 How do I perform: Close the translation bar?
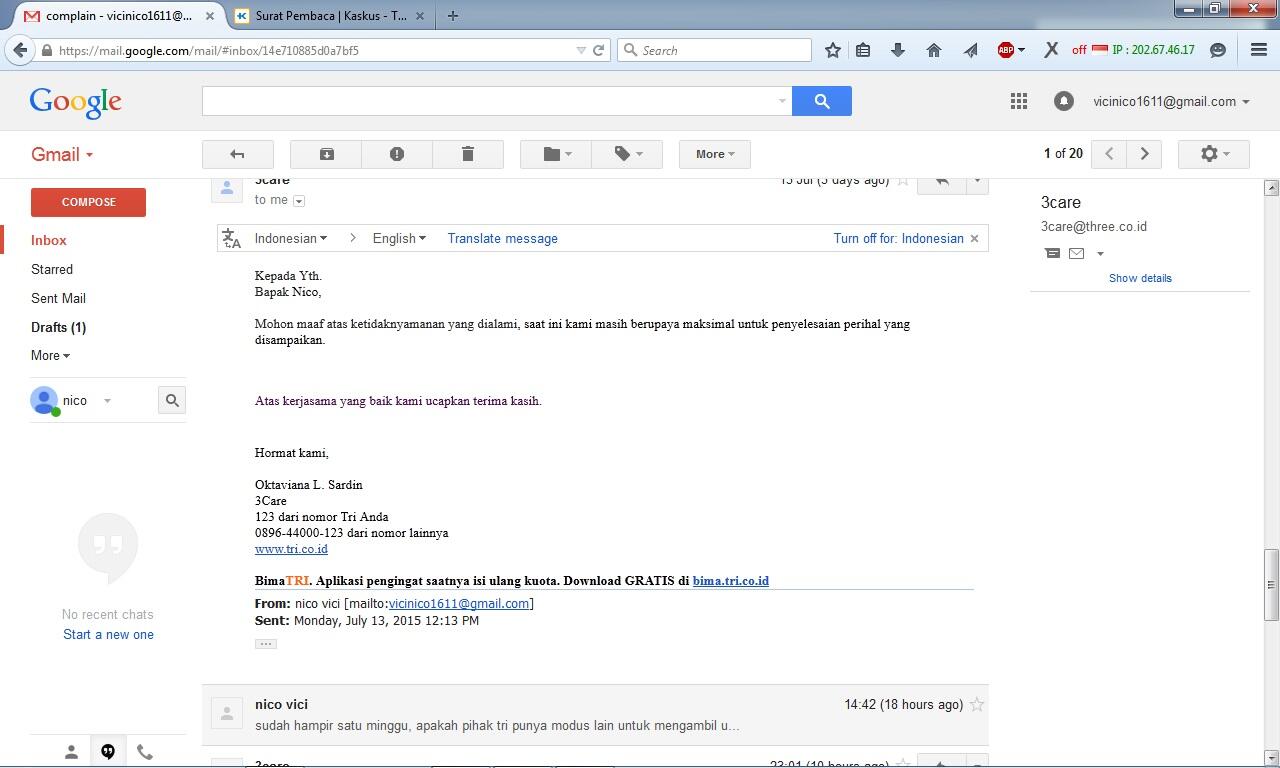coord(974,238)
